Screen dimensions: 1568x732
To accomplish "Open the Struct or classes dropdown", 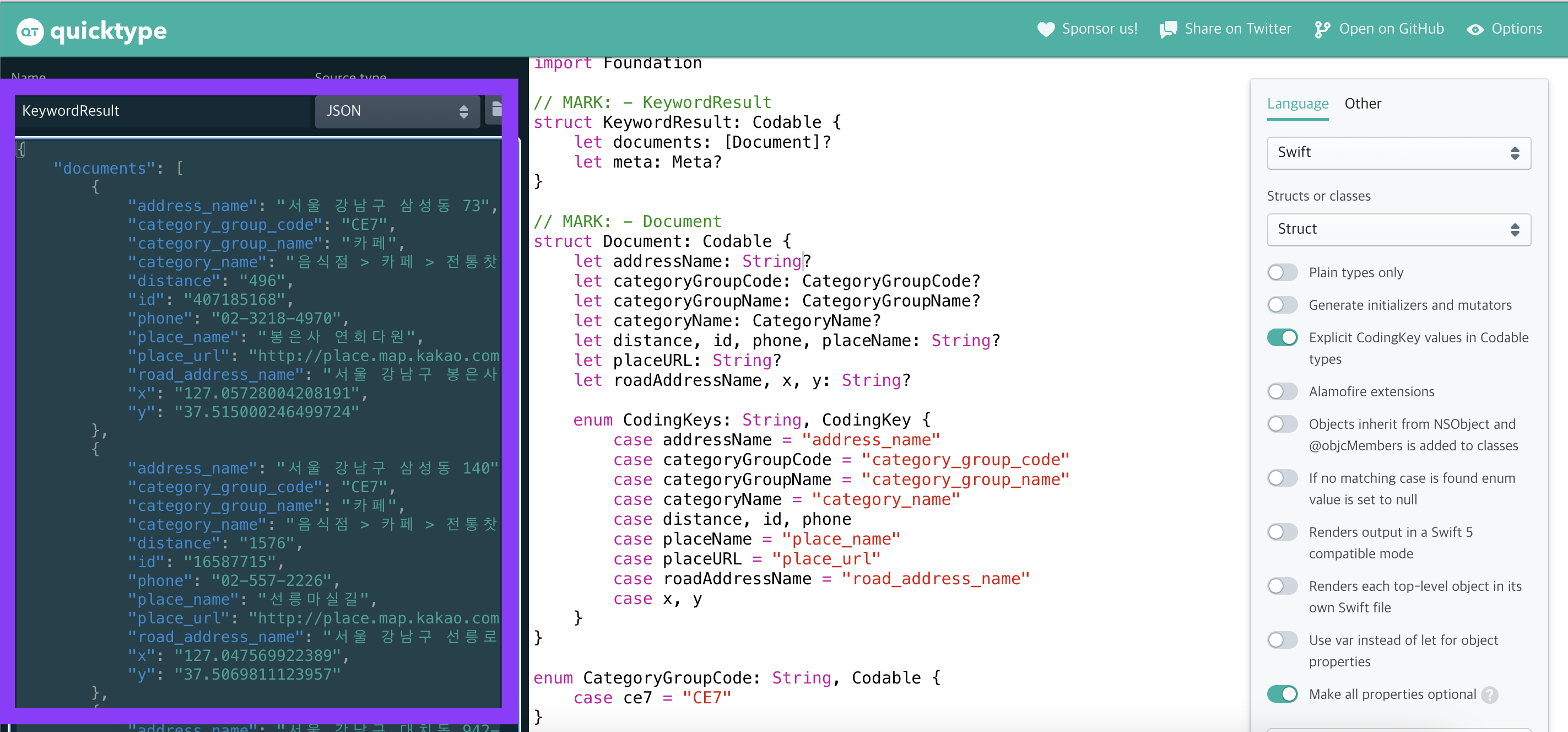I will pos(1398,229).
